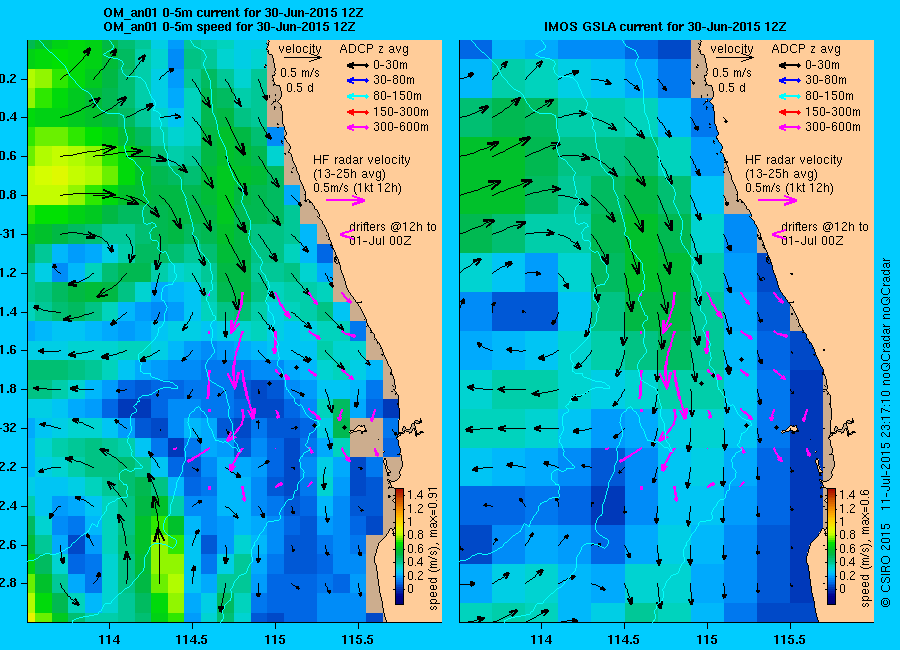Click the black 0-30m arrow in left map legend

(358, 65)
